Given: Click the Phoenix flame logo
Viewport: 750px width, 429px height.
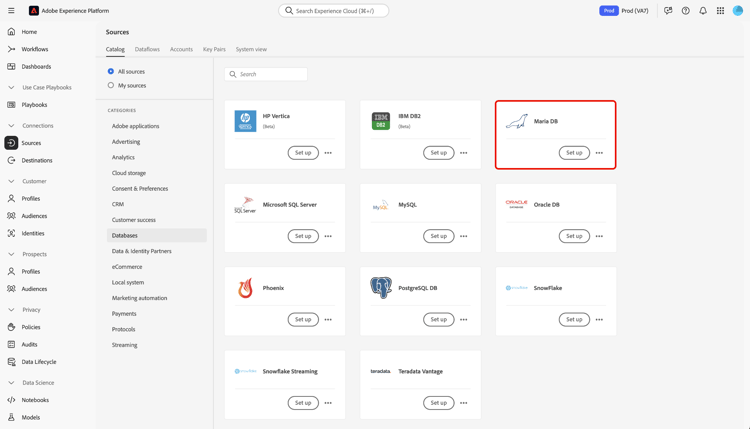Looking at the screenshot, I should pyautogui.click(x=245, y=288).
